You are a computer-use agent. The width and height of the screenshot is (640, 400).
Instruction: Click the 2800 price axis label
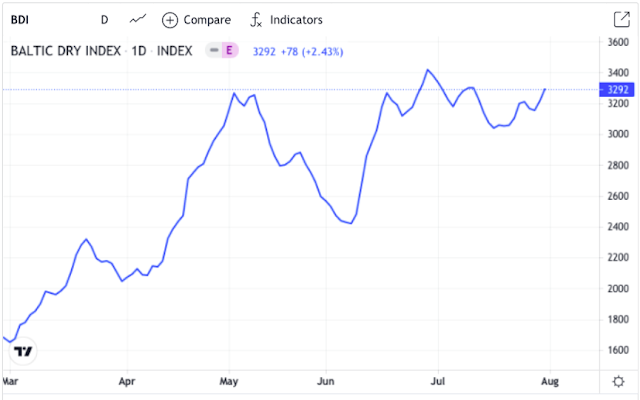[x=618, y=165]
